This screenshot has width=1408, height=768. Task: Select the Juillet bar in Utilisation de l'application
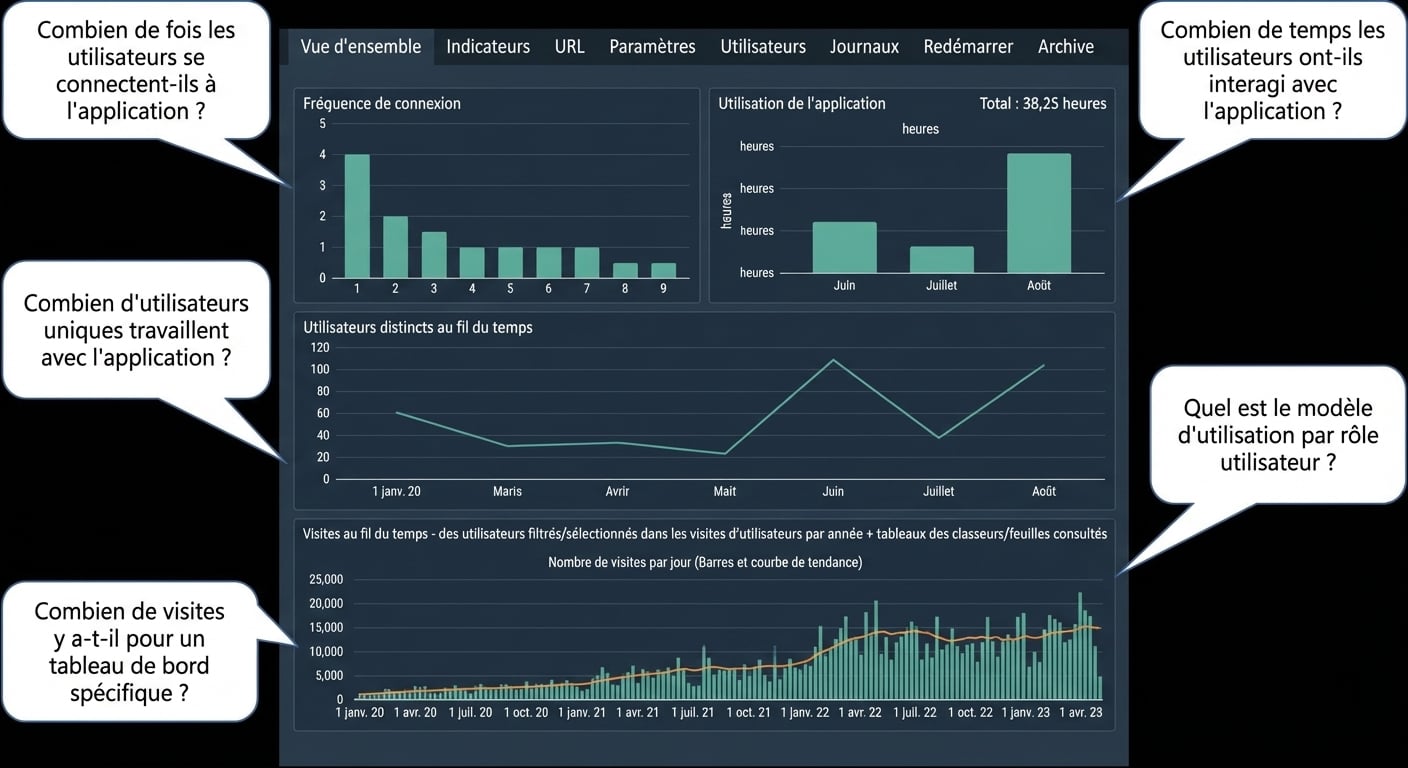pyautogui.click(x=941, y=260)
